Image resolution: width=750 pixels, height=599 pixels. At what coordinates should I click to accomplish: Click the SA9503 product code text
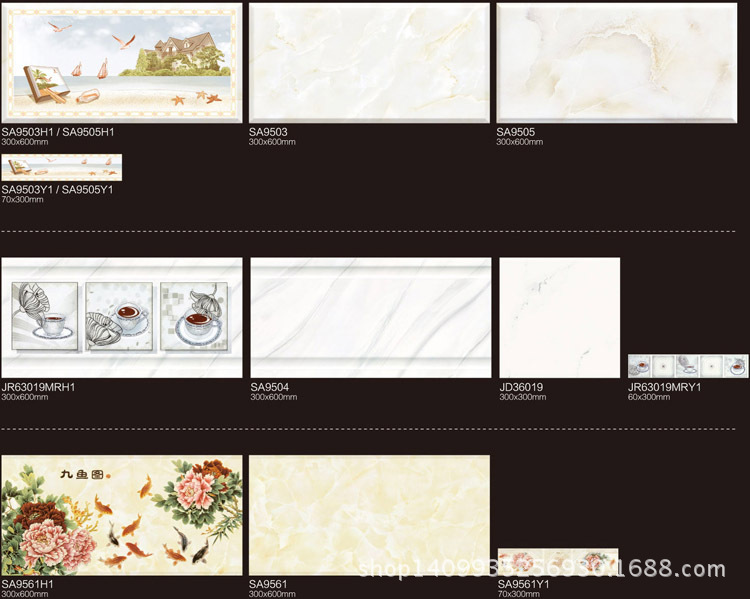(x=268, y=132)
